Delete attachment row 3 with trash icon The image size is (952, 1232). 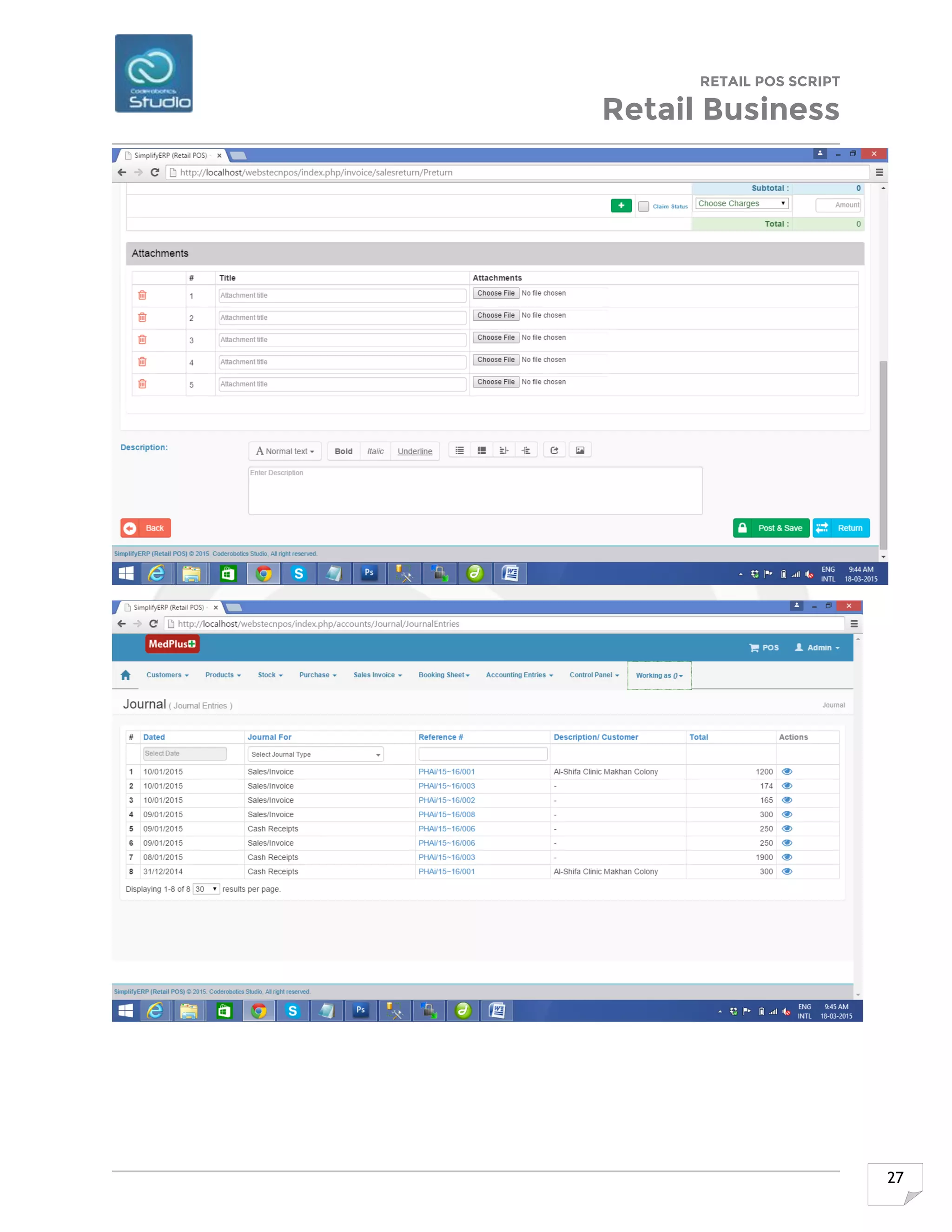(x=142, y=339)
